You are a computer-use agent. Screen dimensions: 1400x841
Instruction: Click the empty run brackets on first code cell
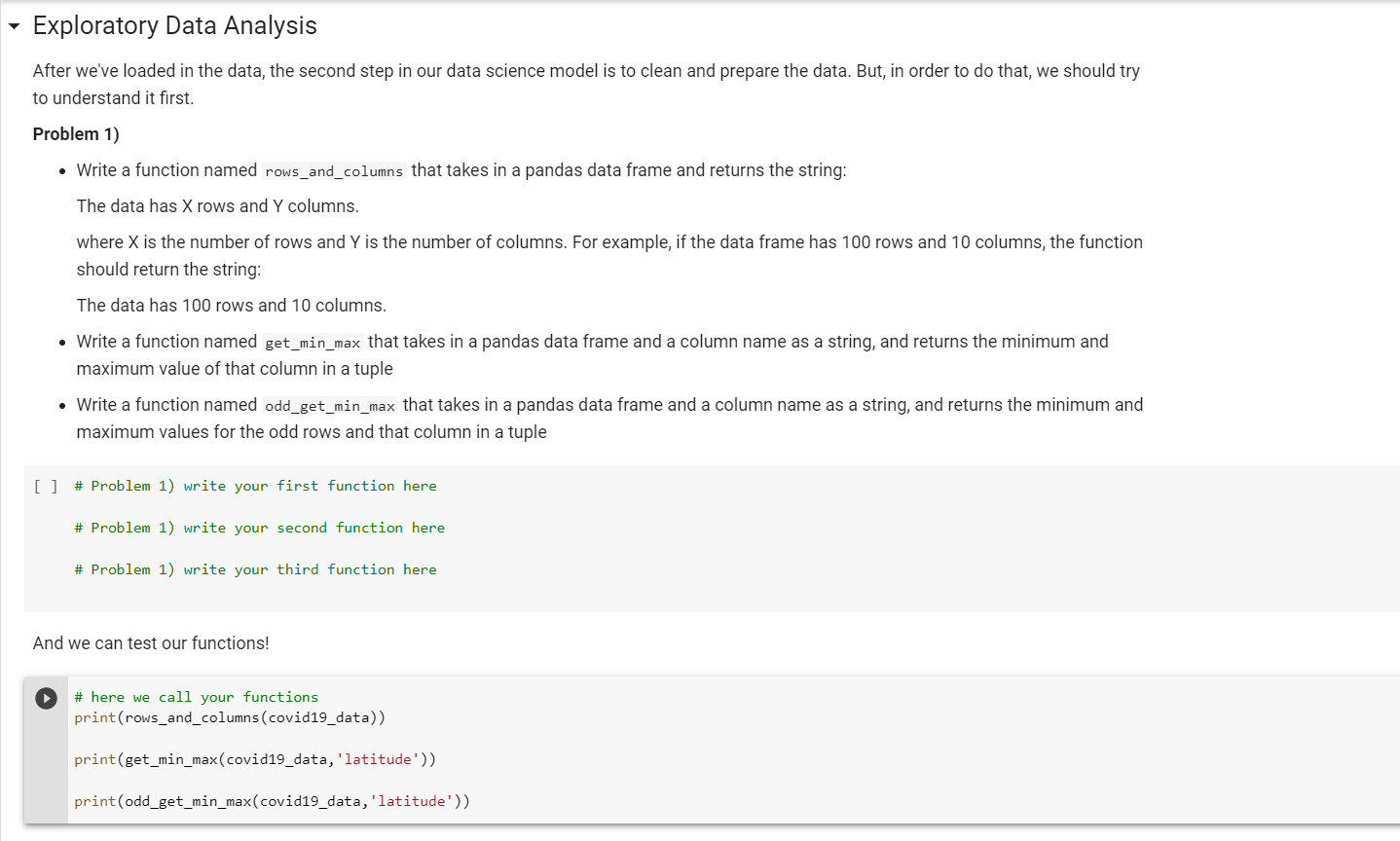pyautogui.click(x=45, y=486)
